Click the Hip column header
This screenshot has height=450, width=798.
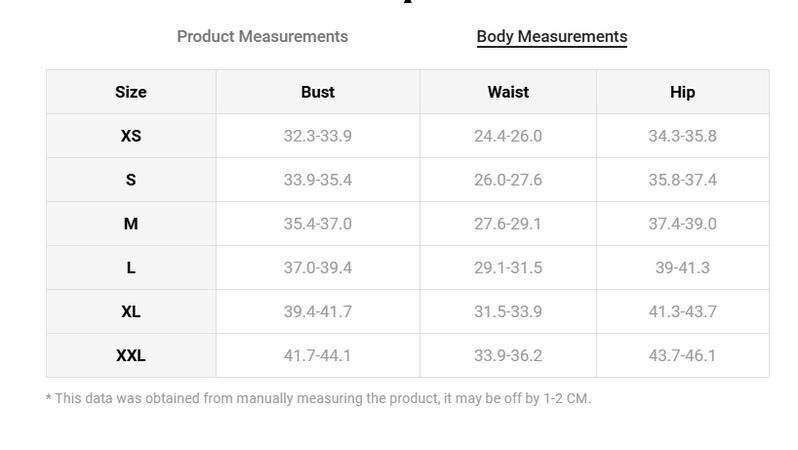[682, 92]
